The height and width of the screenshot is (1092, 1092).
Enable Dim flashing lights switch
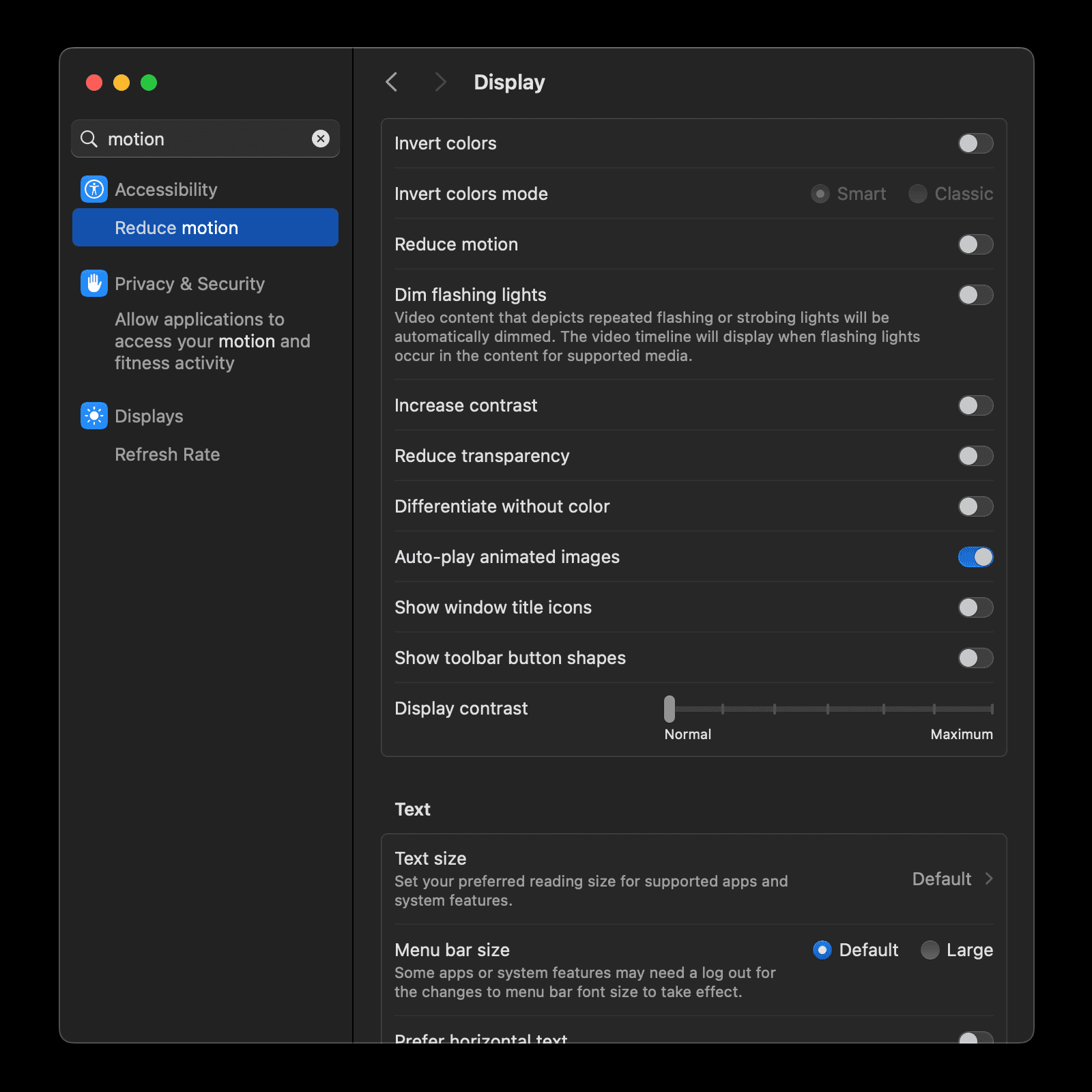click(975, 295)
